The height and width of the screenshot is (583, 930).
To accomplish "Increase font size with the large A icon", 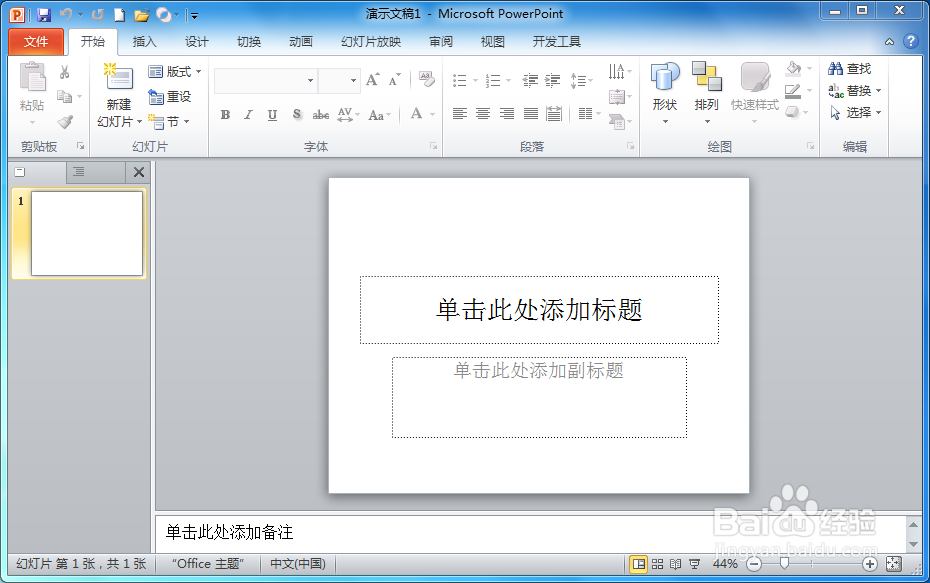I will tap(372, 79).
